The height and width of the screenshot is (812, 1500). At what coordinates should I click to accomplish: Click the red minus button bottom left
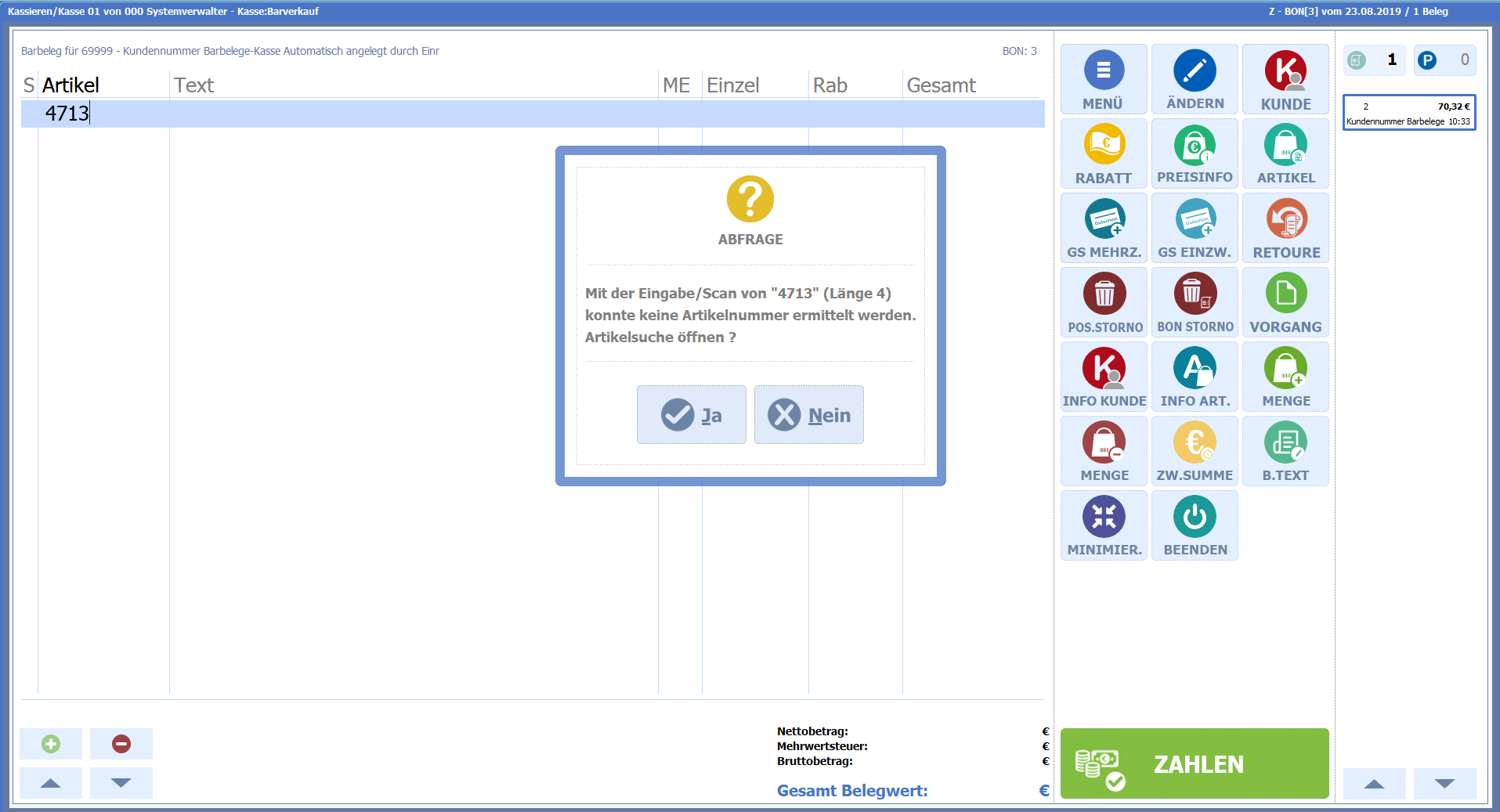[x=121, y=744]
